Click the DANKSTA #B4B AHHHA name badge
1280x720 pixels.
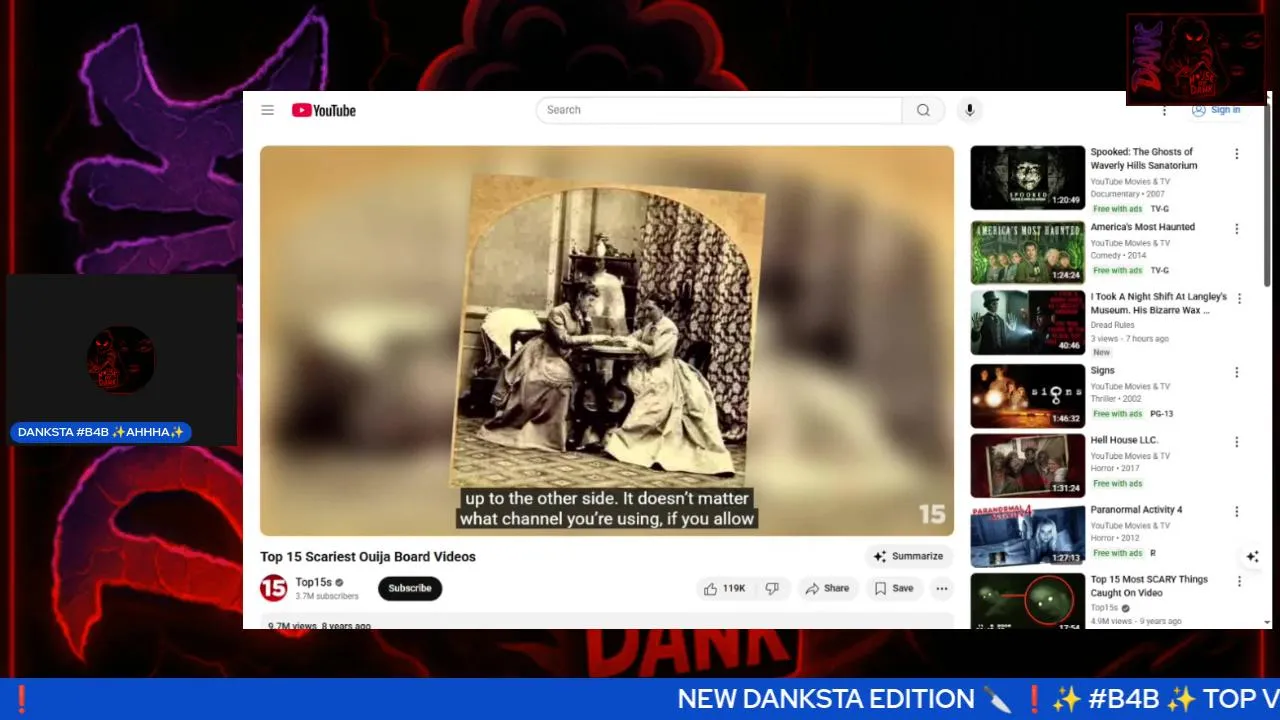coord(100,433)
